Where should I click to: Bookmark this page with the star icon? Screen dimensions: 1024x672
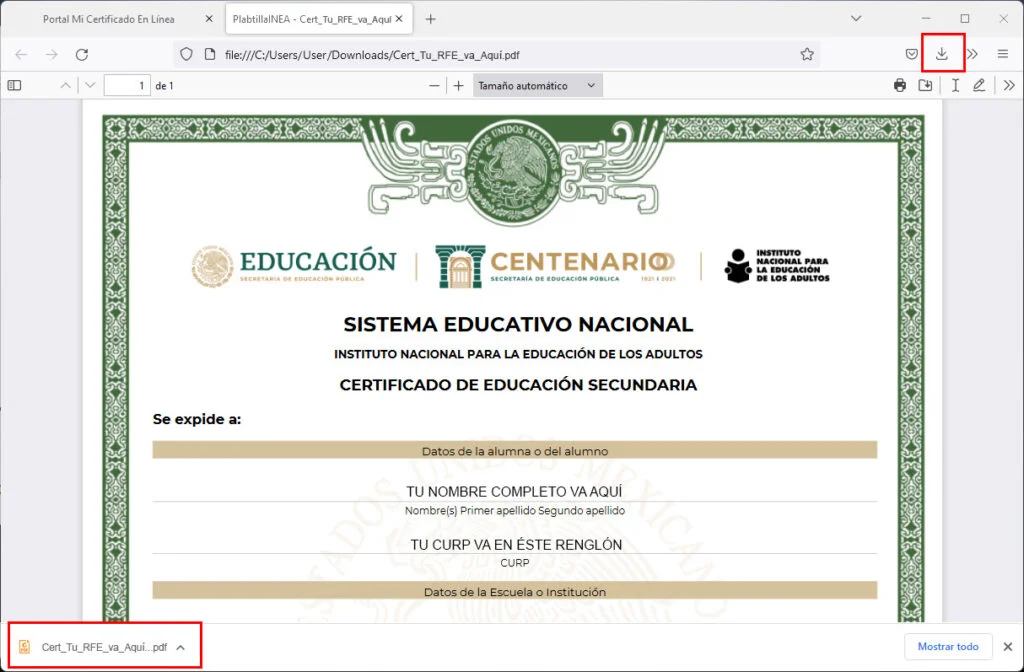click(x=807, y=54)
